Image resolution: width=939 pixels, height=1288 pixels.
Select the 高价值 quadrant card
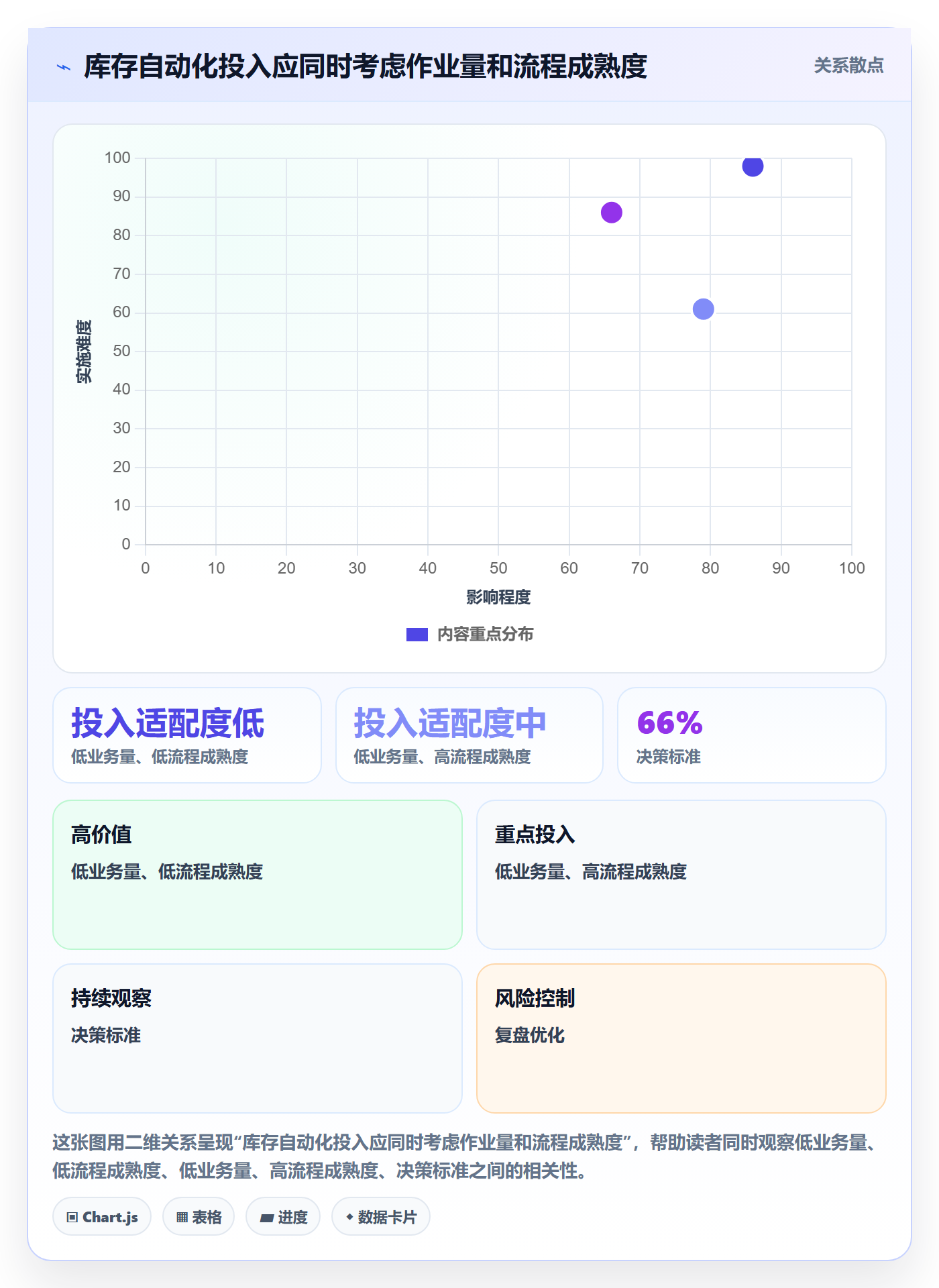click(258, 875)
